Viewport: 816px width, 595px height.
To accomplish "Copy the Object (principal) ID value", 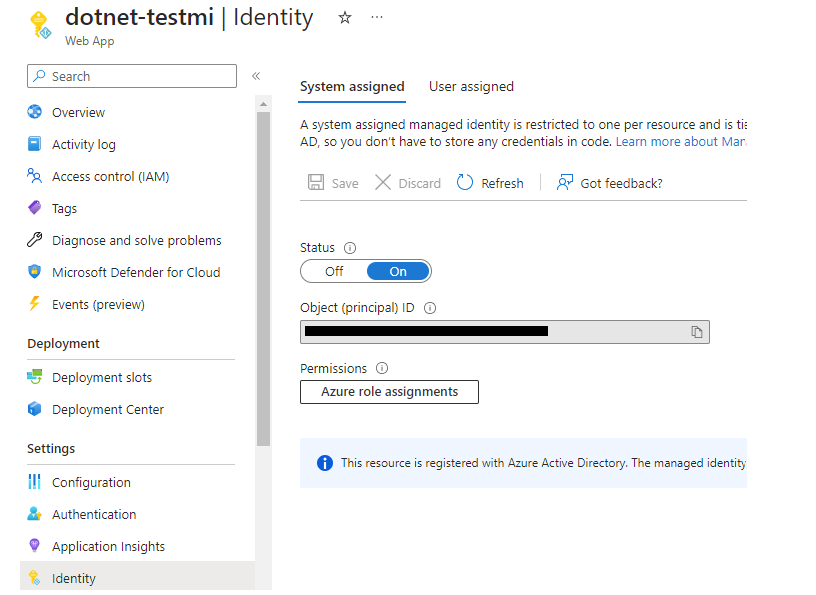I will tap(697, 331).
